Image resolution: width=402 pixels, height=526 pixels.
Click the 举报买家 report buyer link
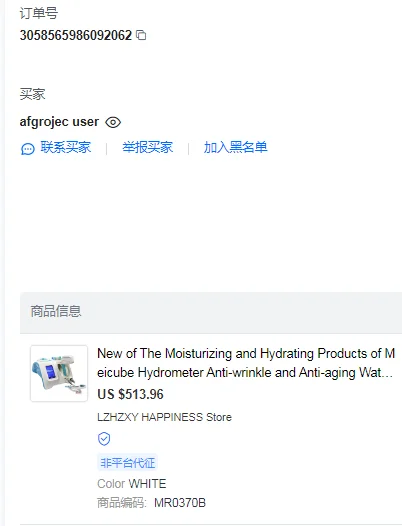pyautogui.click(x=148, y=147)
